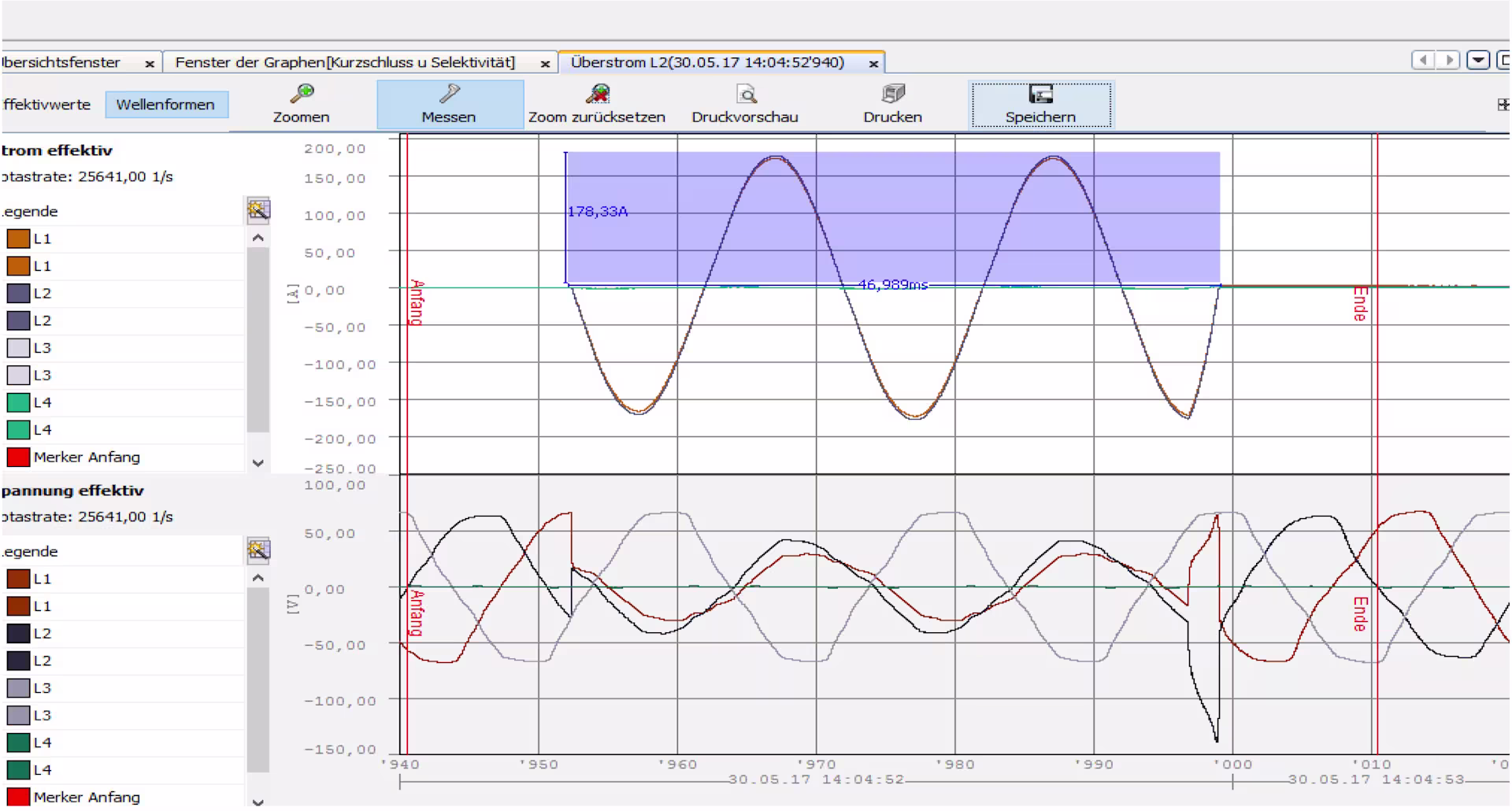
Task: Close the Überstrom L2 tab
Action: tap(873, 64)
